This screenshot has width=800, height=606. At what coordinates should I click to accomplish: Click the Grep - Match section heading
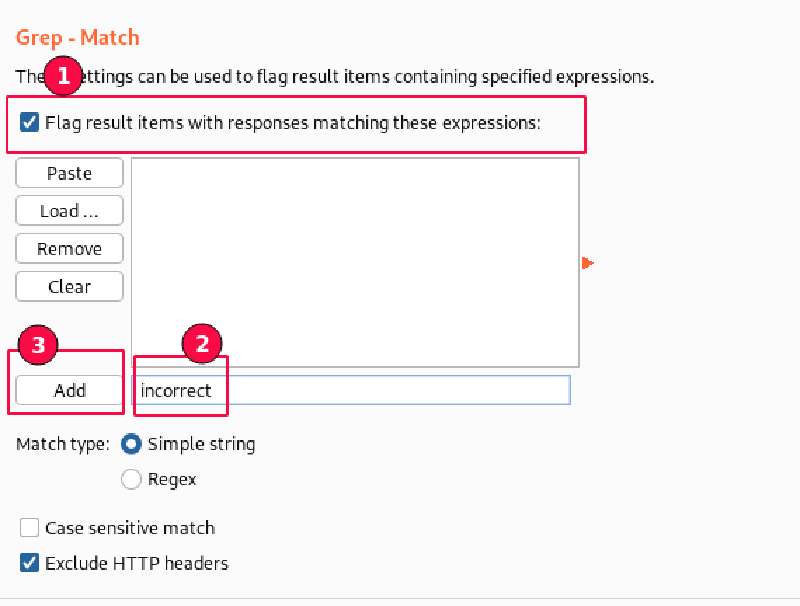tap(78, 38)
